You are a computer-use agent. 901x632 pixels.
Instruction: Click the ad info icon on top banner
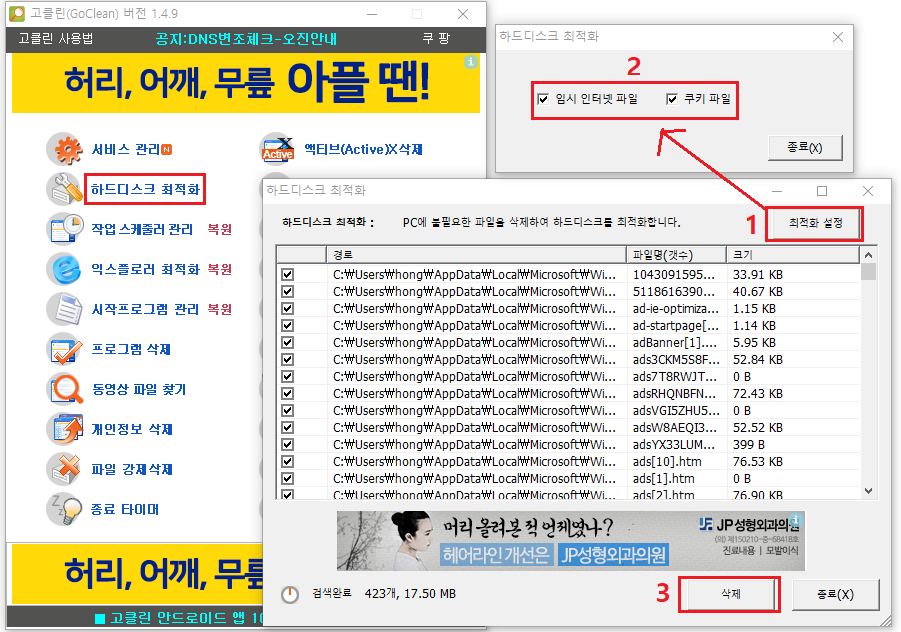471,61
